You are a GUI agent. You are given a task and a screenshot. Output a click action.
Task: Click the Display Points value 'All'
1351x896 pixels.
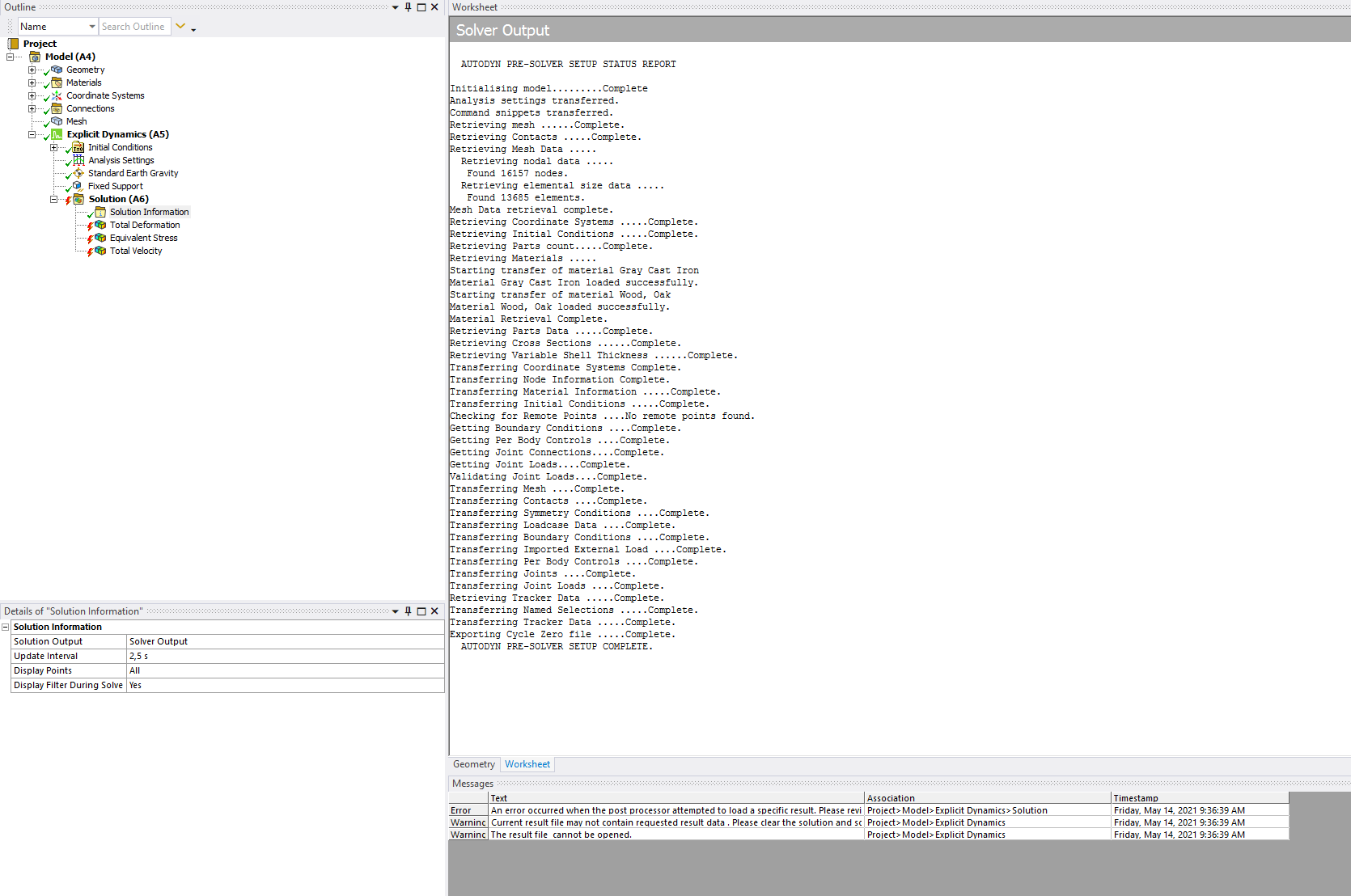[x=286, y=670]
